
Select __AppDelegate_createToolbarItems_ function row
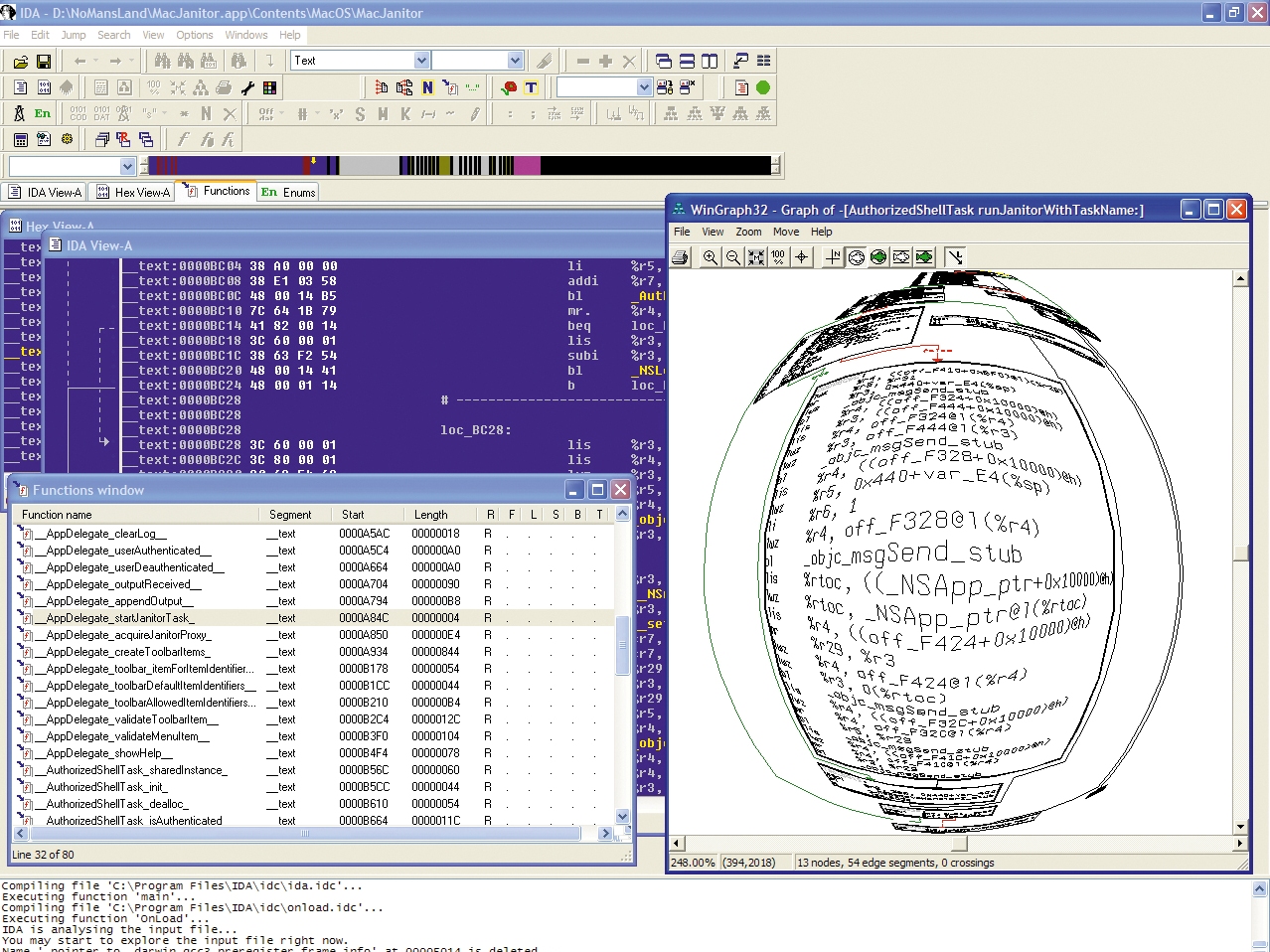315,652
